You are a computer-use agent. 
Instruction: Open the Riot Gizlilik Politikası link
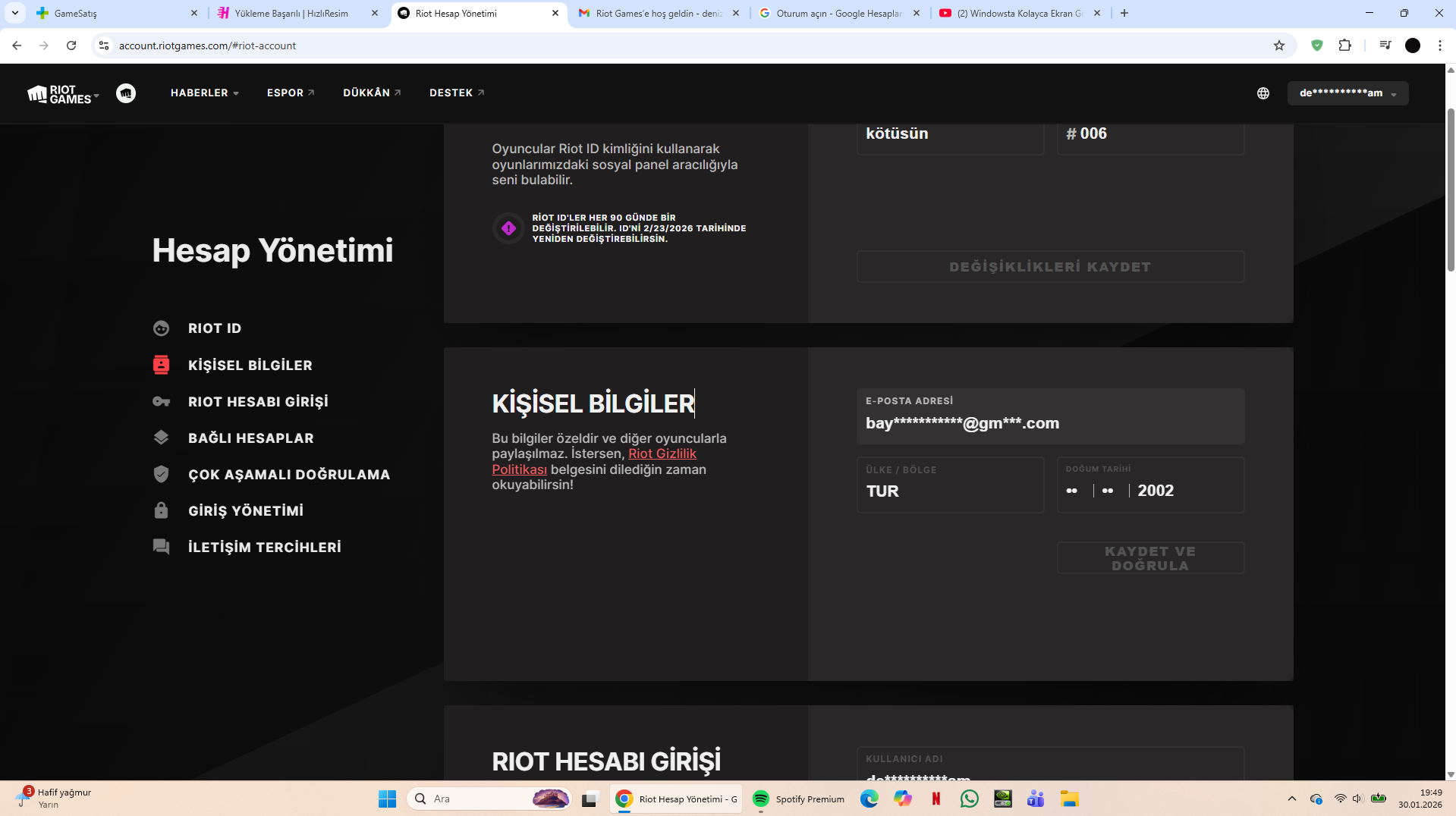[594, 461]
